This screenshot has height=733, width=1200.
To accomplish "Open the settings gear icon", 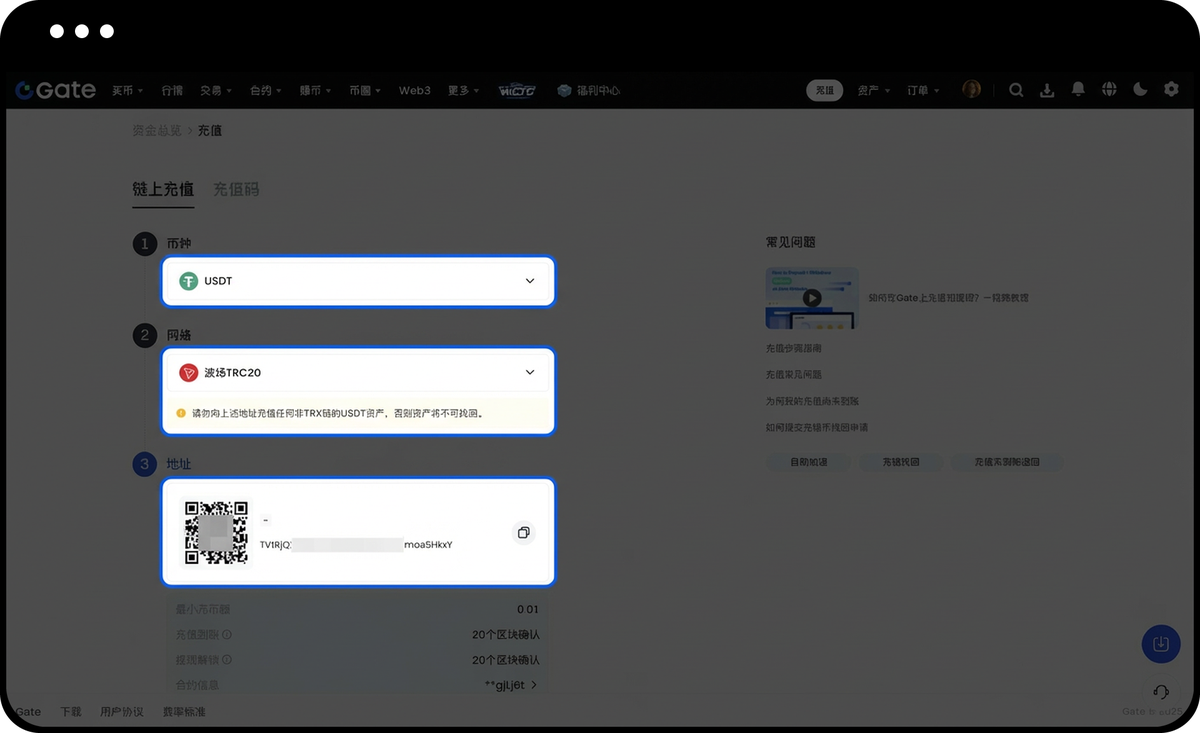I will tap(1171, 90).
